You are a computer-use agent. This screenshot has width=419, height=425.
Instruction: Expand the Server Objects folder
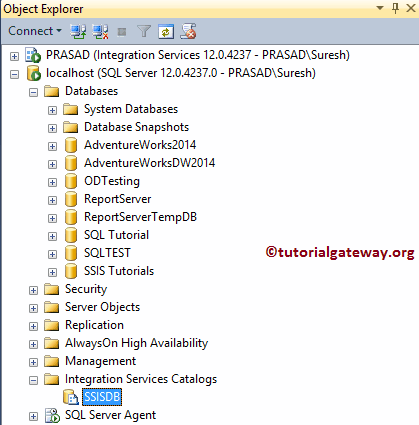tap(33, 308)
